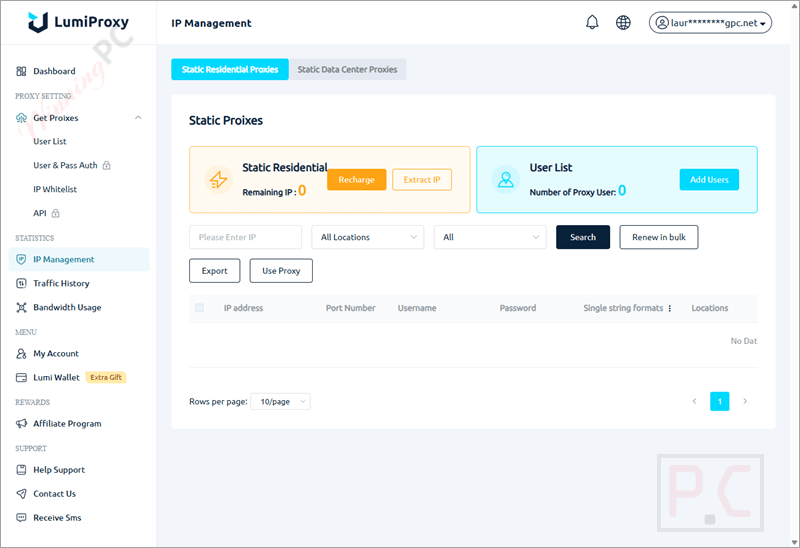The image size is (800, 548).
Task: Open My Account page
Action: 56,354
